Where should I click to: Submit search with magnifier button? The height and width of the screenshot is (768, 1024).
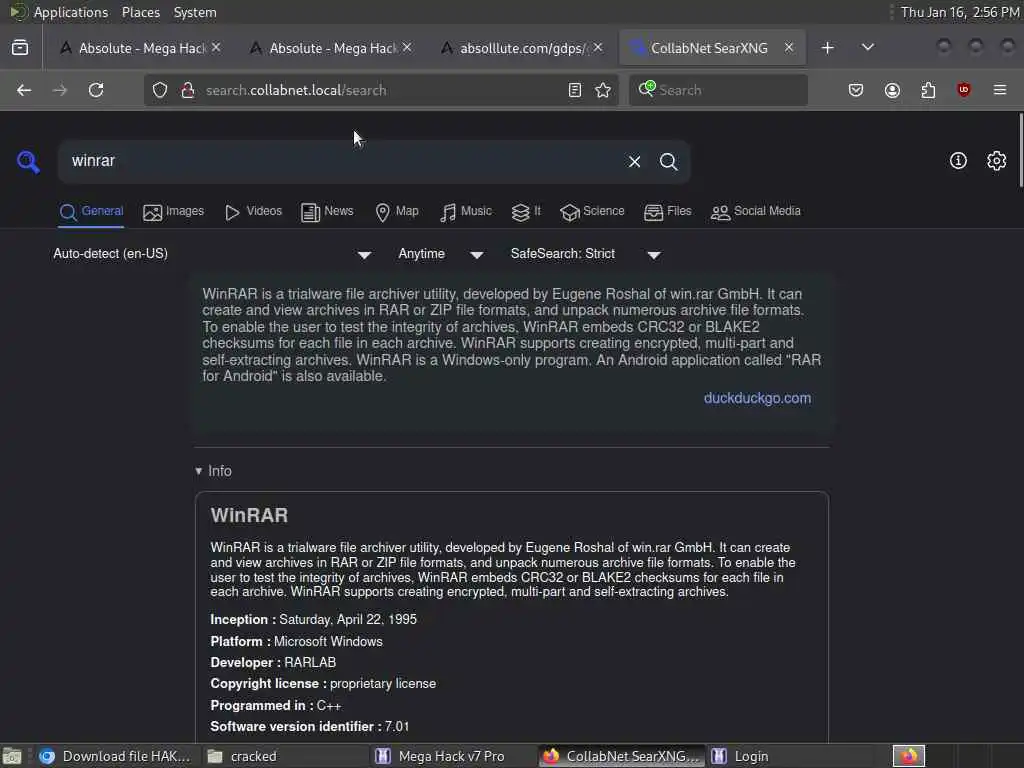coord(668,161)
